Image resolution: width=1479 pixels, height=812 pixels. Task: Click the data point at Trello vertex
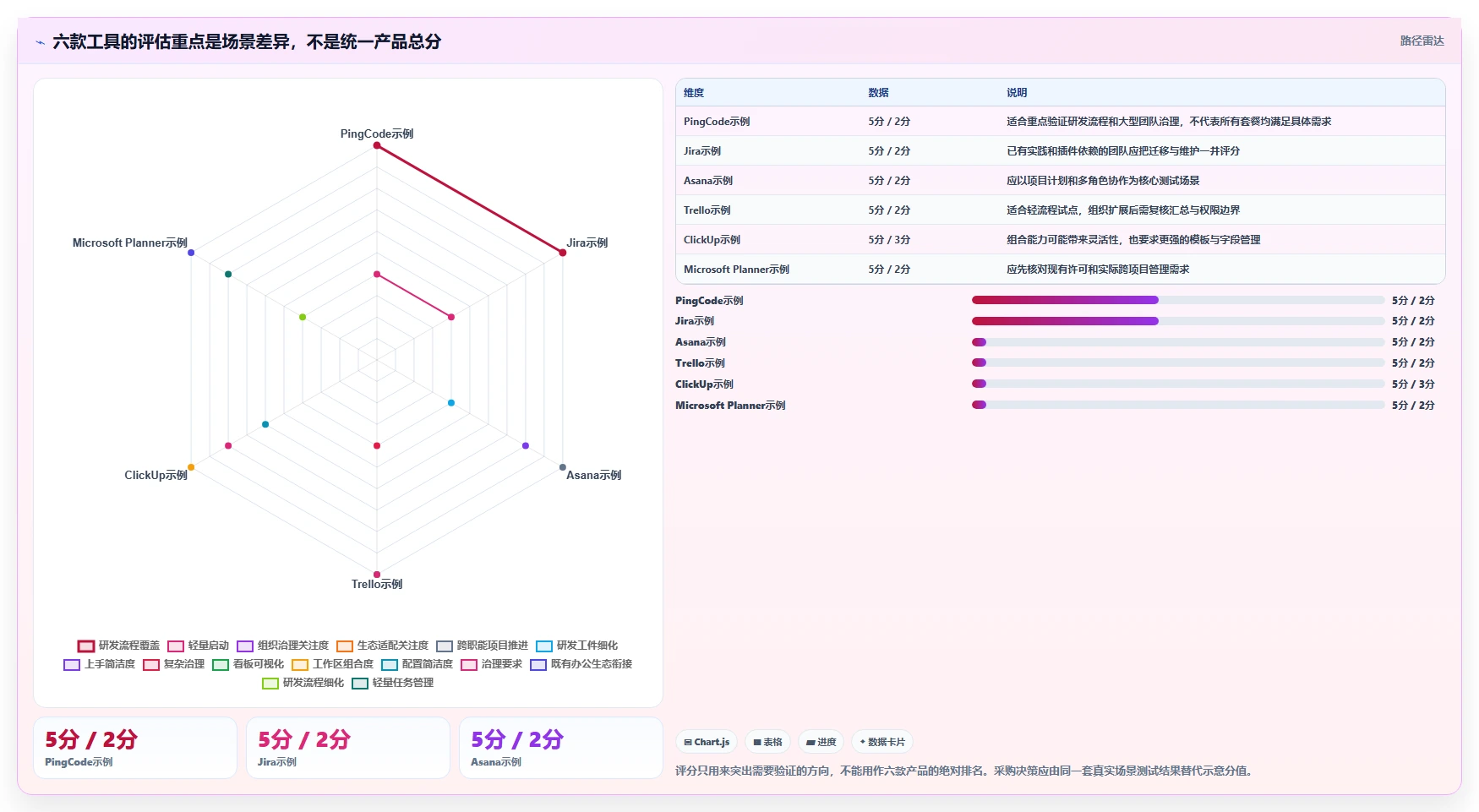click(x=377, y=575)
